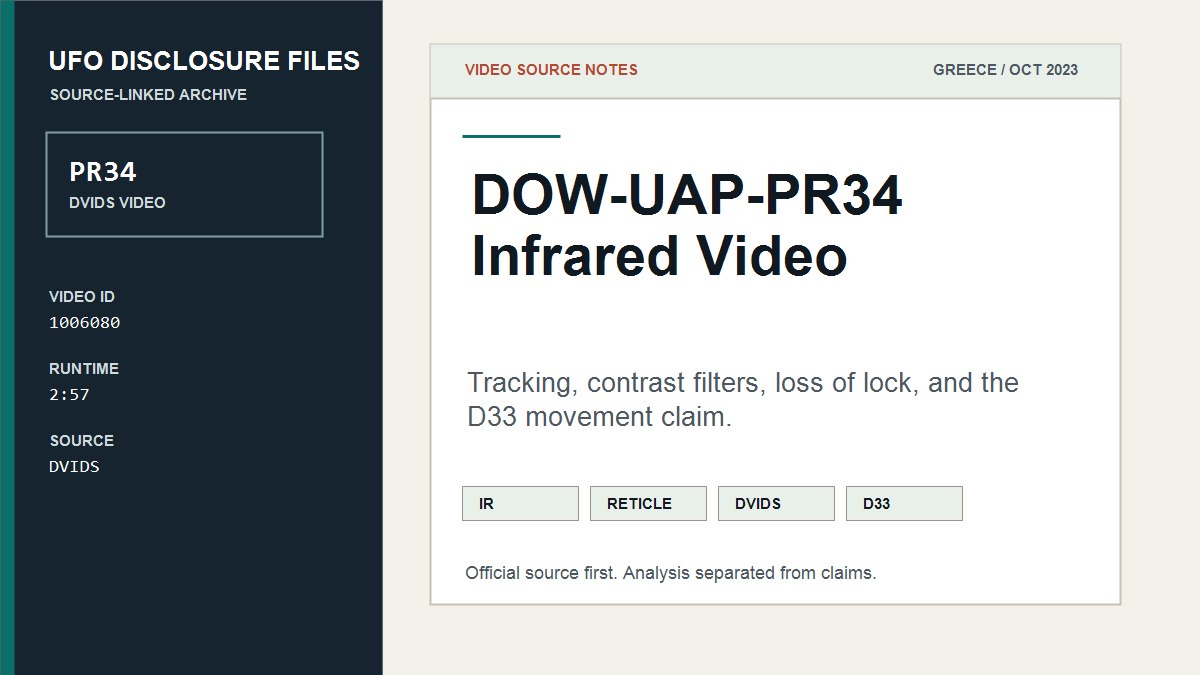Choose the D33 tag chip
Screen dimensions: 1200x675
pyautogui.click(x=904, y=503)
